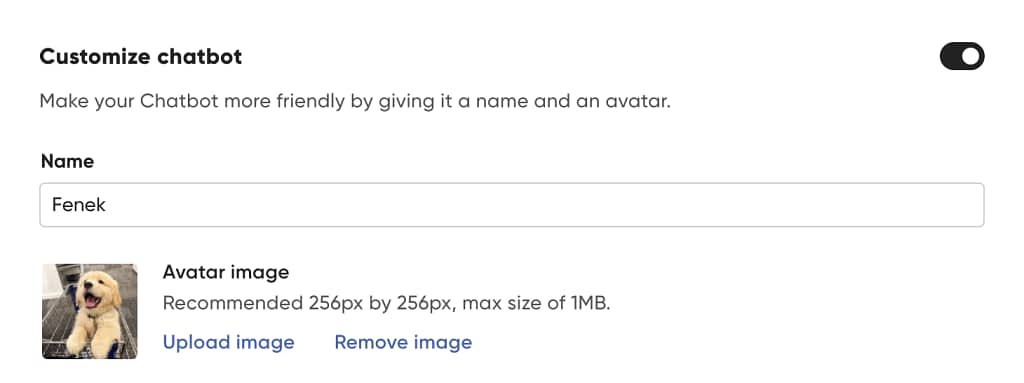Disable the Customize chatbot toggle

point(962,56)
